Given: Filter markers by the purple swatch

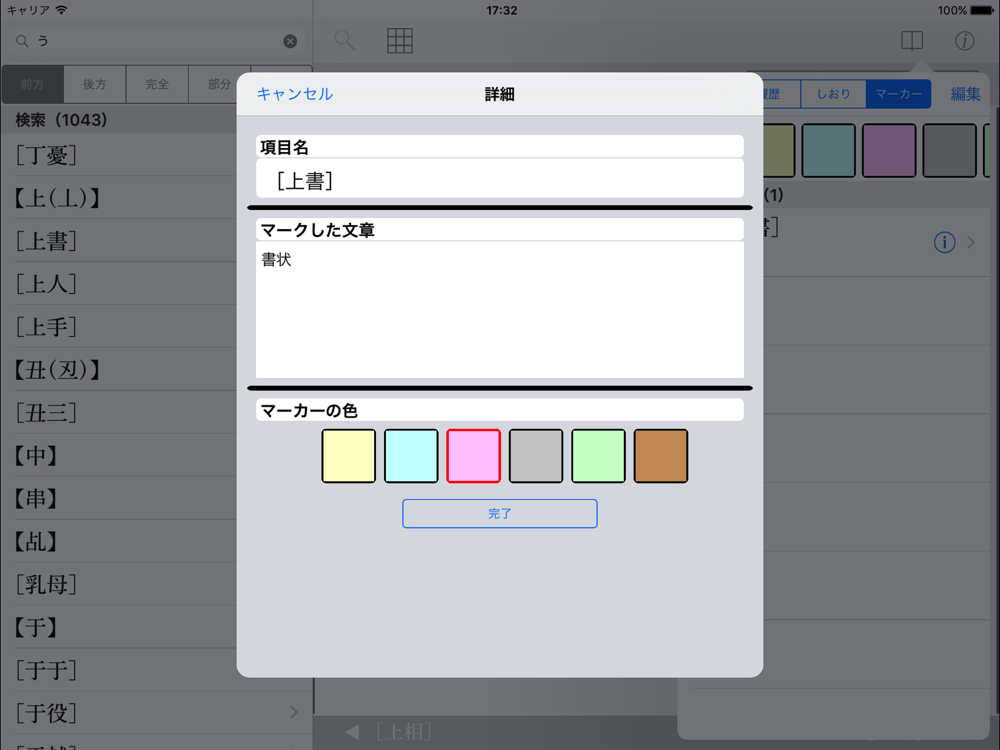Looking at the screenshot, I should pyautogui.click(x=889, y=151).
